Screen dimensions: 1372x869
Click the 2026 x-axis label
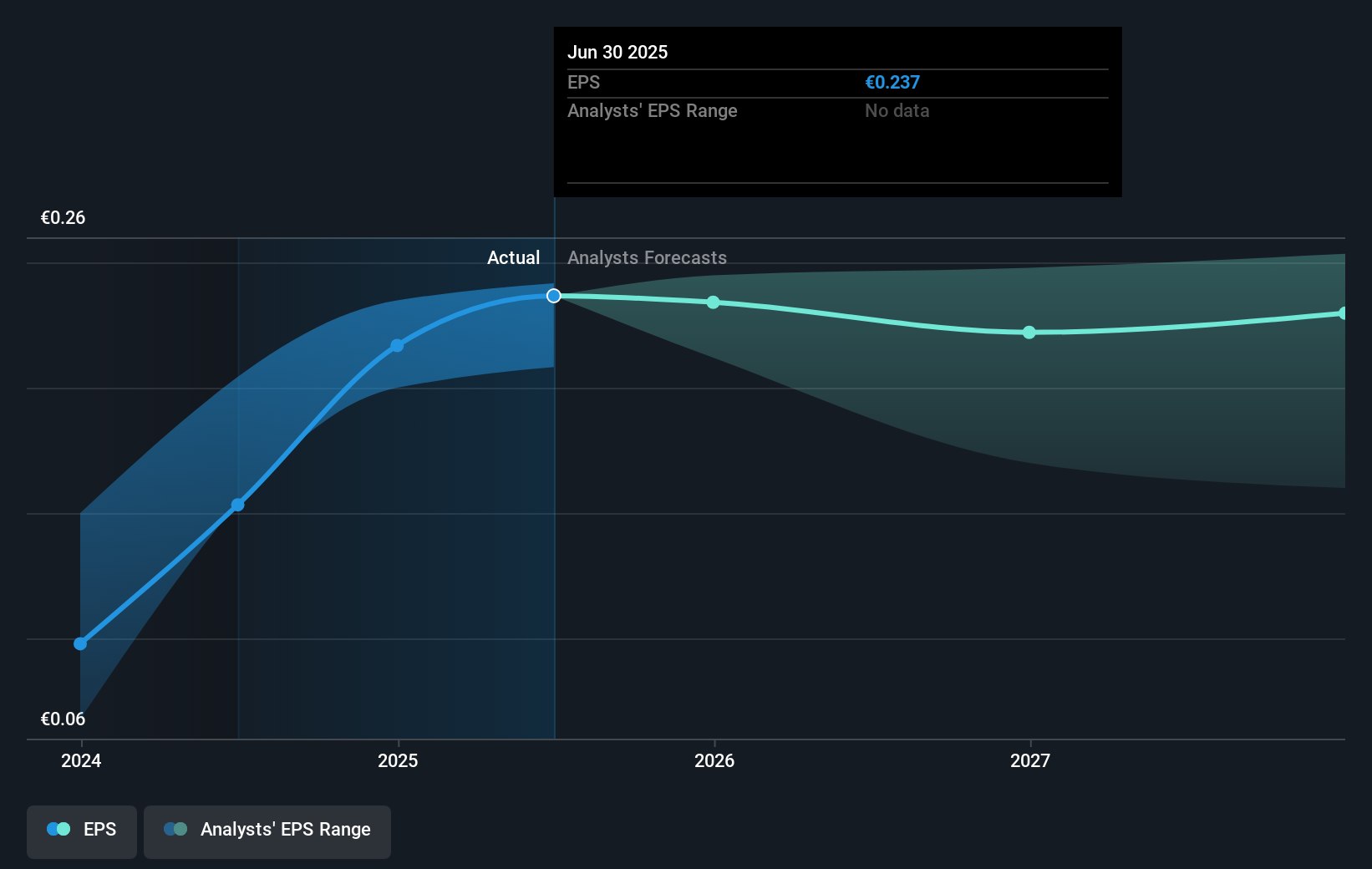pos(713,761)
